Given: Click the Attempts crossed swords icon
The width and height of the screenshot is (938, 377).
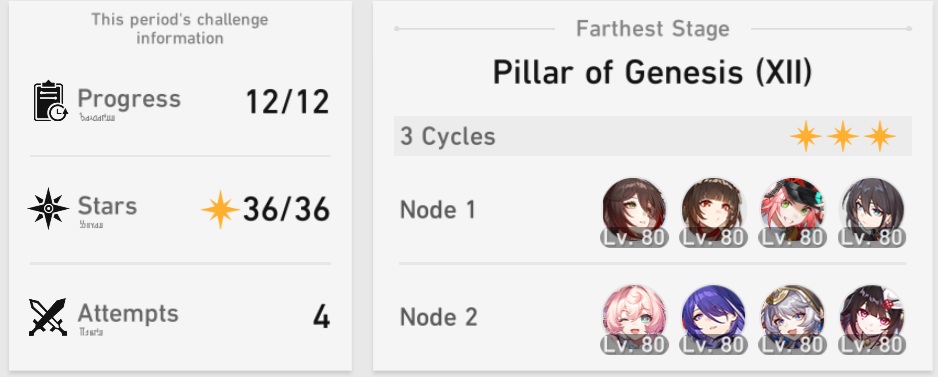Looking at the screenshot, I should 48,317.
